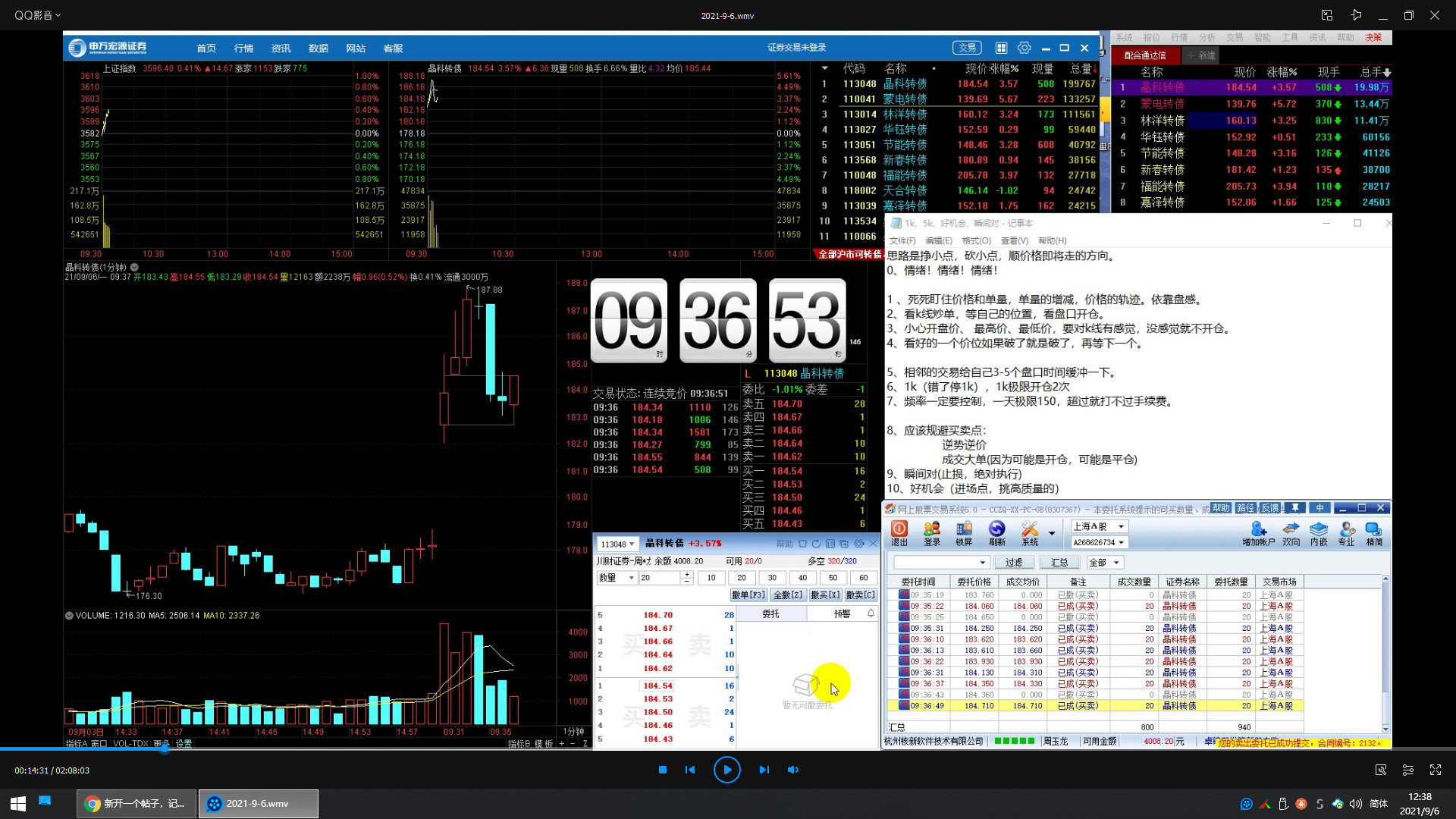Click the 双向 two-way mode icon

coord(1291,533)
